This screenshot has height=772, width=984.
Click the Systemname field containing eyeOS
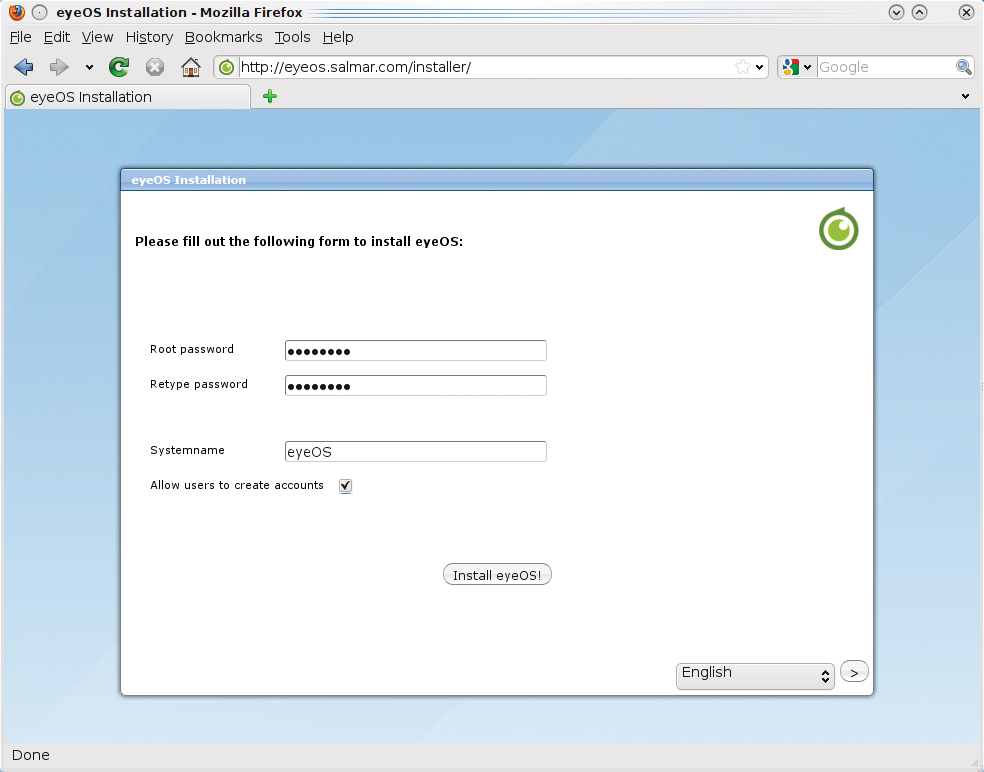click(x=415, y=451)
